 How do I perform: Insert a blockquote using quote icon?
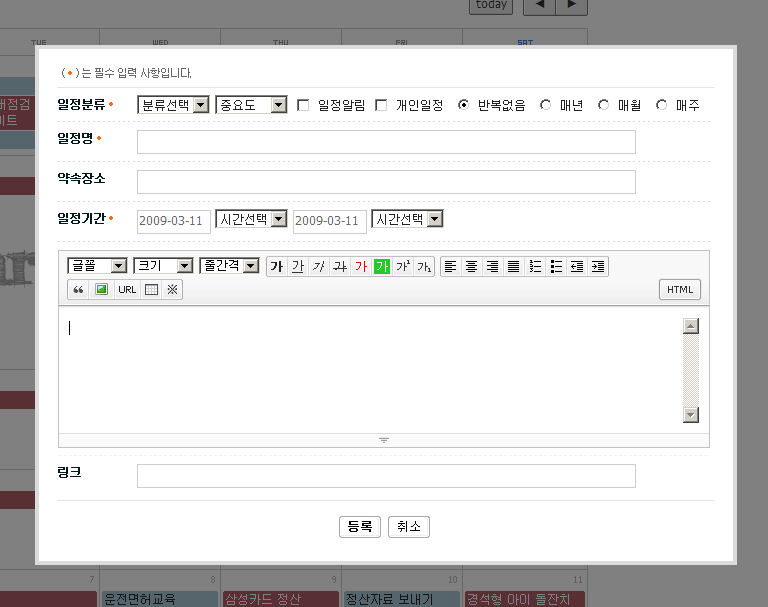click(x=77, y=290)
